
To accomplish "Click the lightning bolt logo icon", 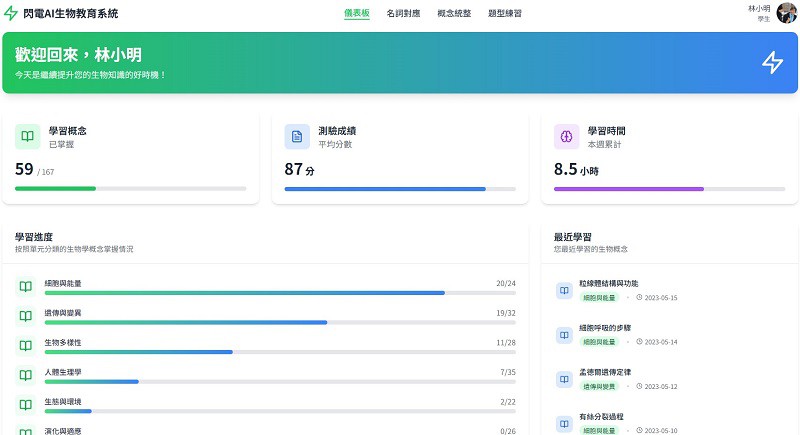I will pos(11,14).
